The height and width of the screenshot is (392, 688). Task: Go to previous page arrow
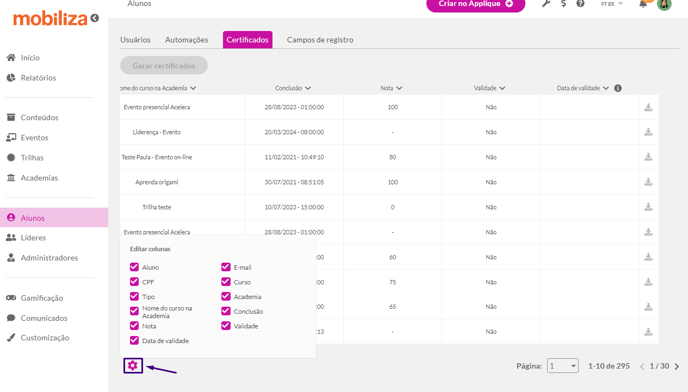642,366
